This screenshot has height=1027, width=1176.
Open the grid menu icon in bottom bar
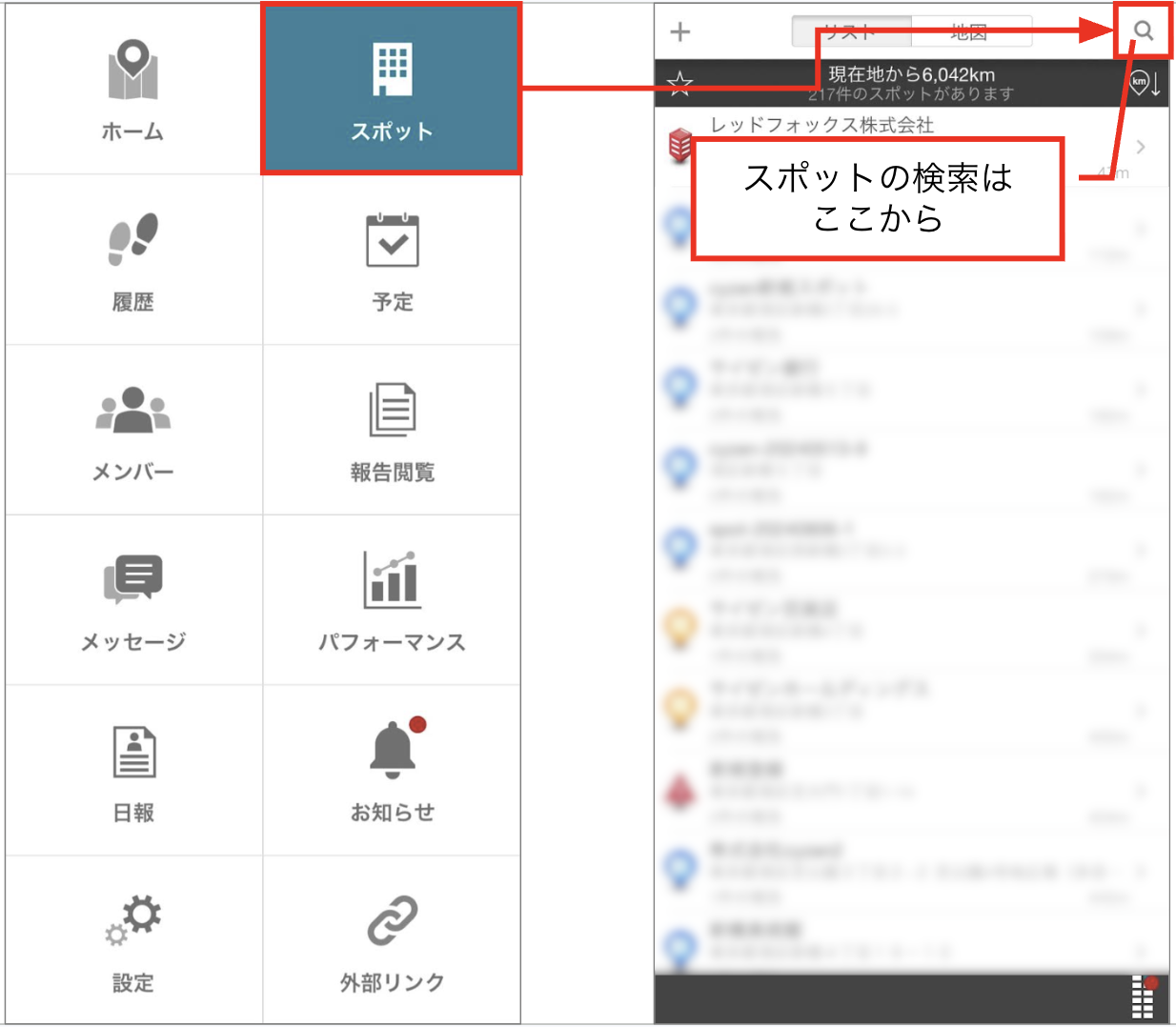[1143, 997]
